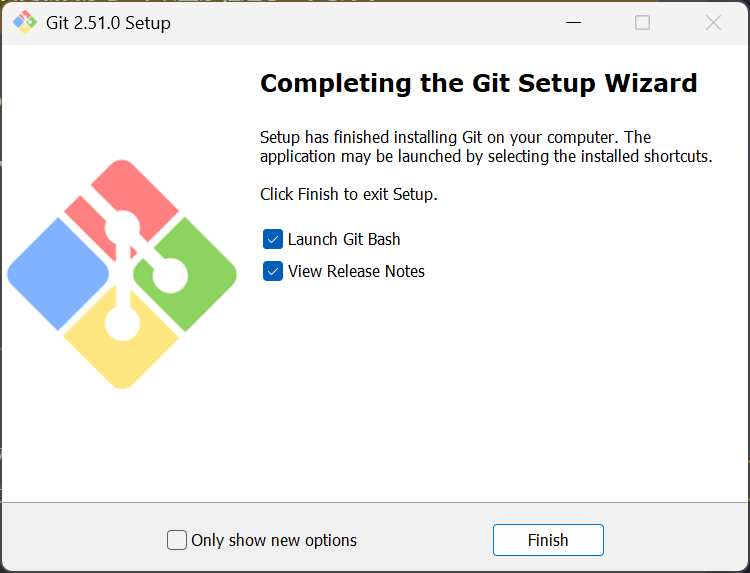750x573 pixels.
Task: Click the "Setup has finished installing Git" paragraph
Action: [485, 147]
